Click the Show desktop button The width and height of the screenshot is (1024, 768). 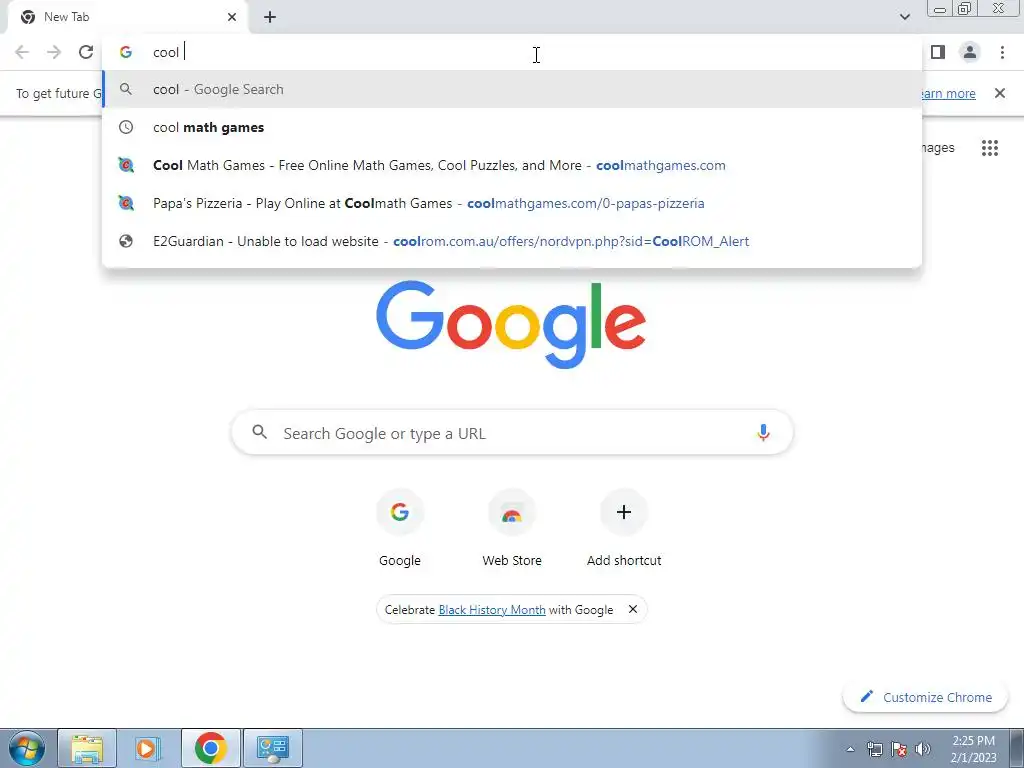(1016, 748)
